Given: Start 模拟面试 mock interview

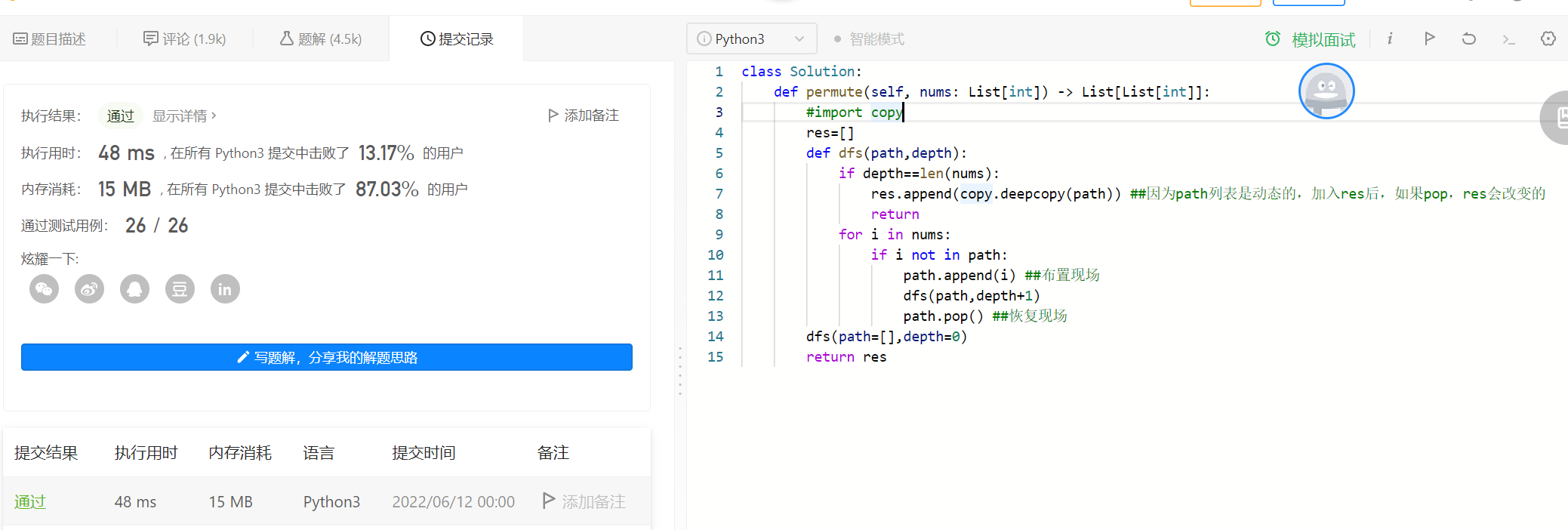Looking at the screenshot, I should point(1311,39).
